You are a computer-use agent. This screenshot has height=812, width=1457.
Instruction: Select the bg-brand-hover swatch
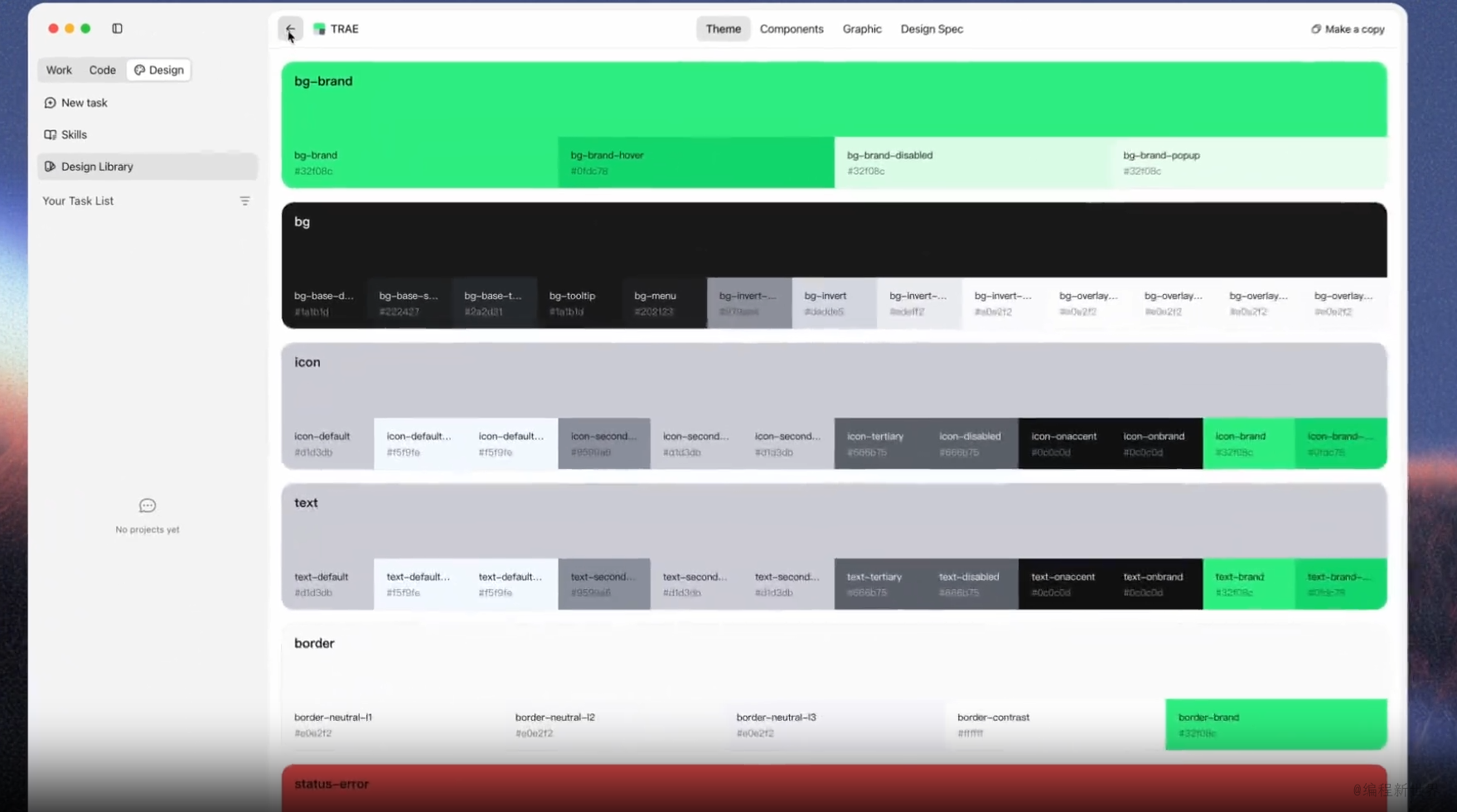(696, 162)
